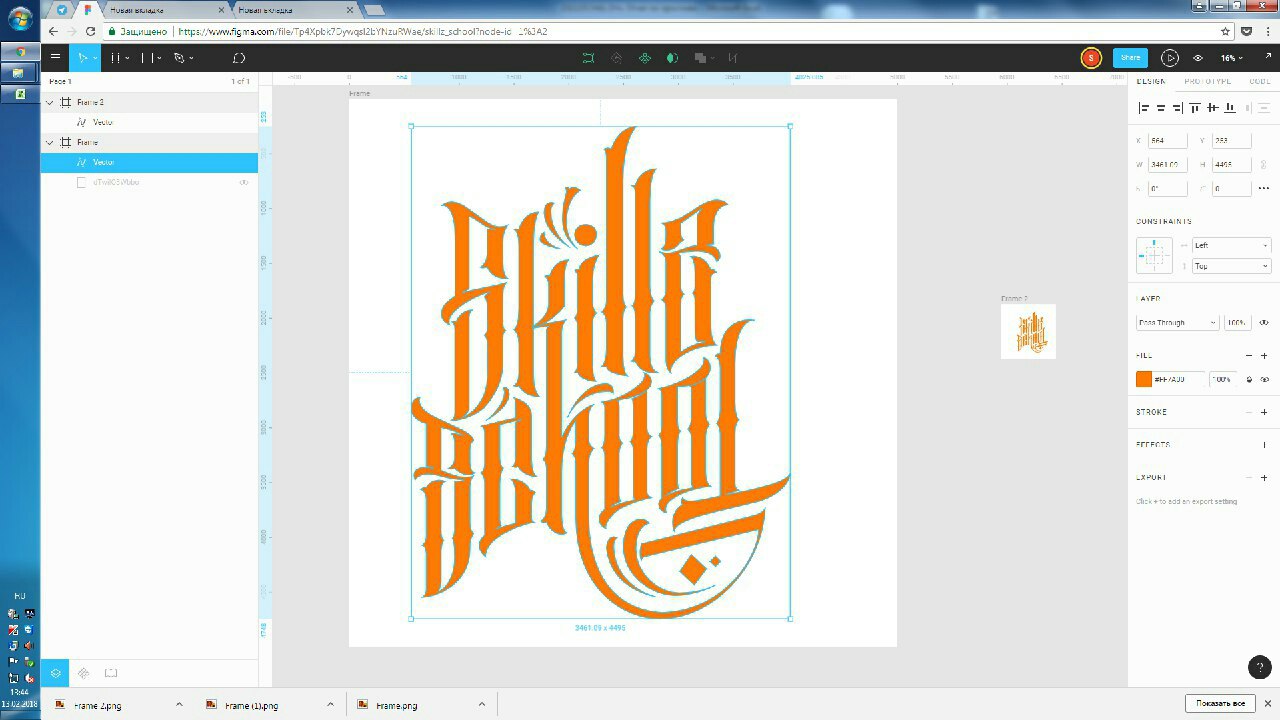
Task: Toggle fill visibility eye next to FF7A00
Action: click(x=1265, y=380)
